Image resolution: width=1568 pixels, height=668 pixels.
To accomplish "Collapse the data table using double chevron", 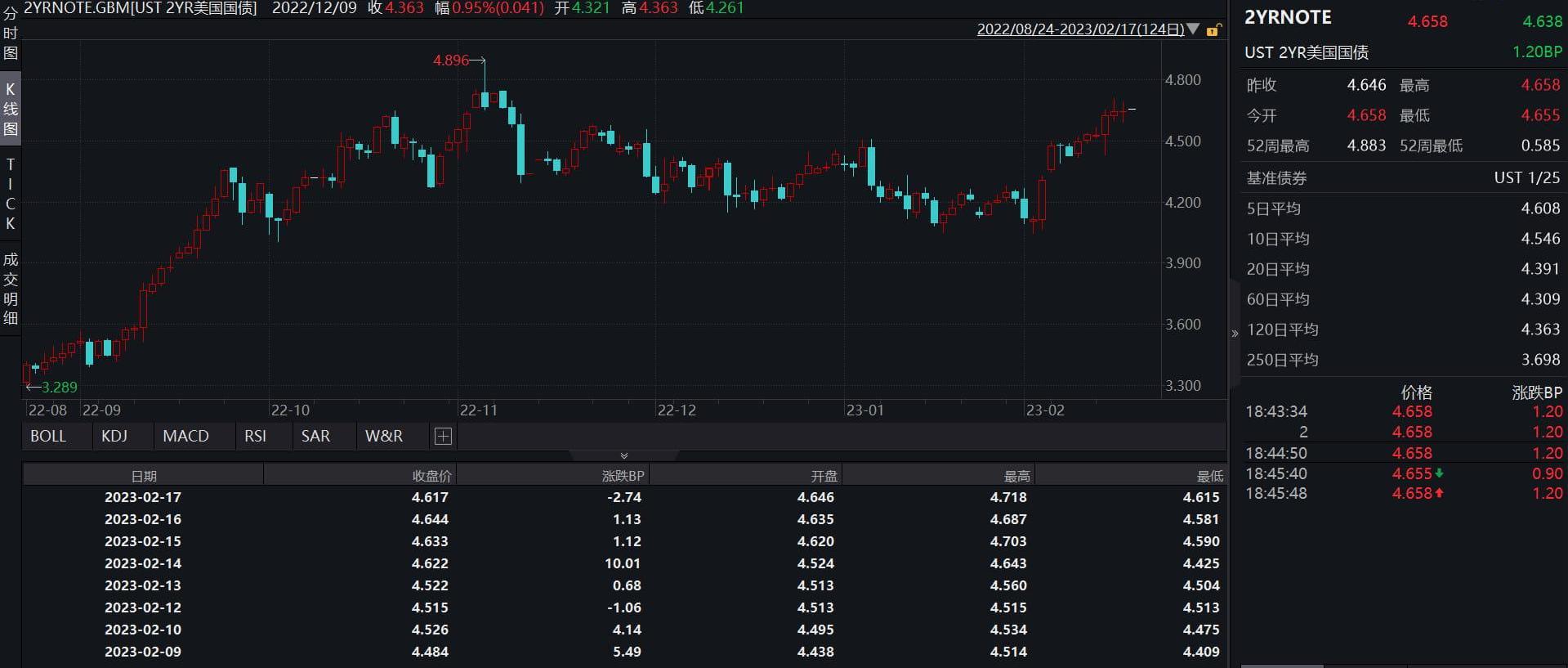I will coord(623,455).
